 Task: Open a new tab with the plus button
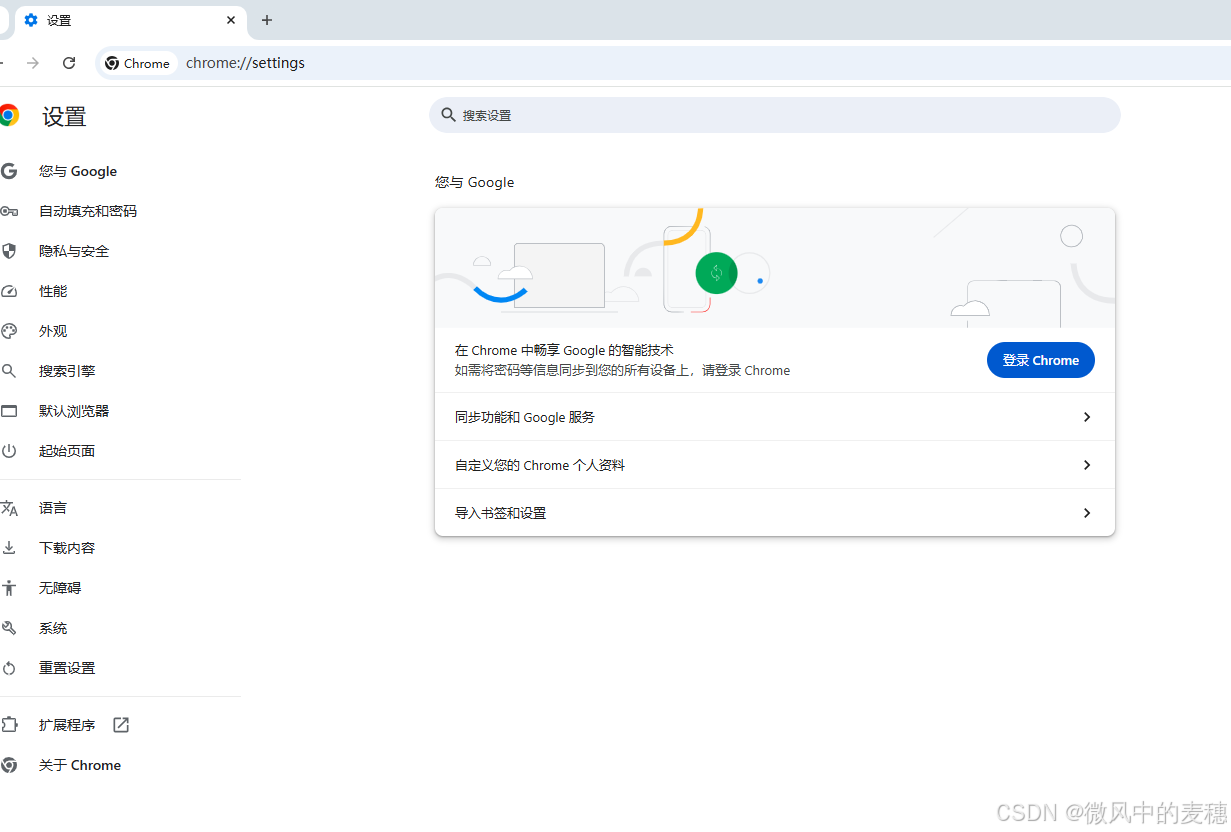(x=266, y=20)
